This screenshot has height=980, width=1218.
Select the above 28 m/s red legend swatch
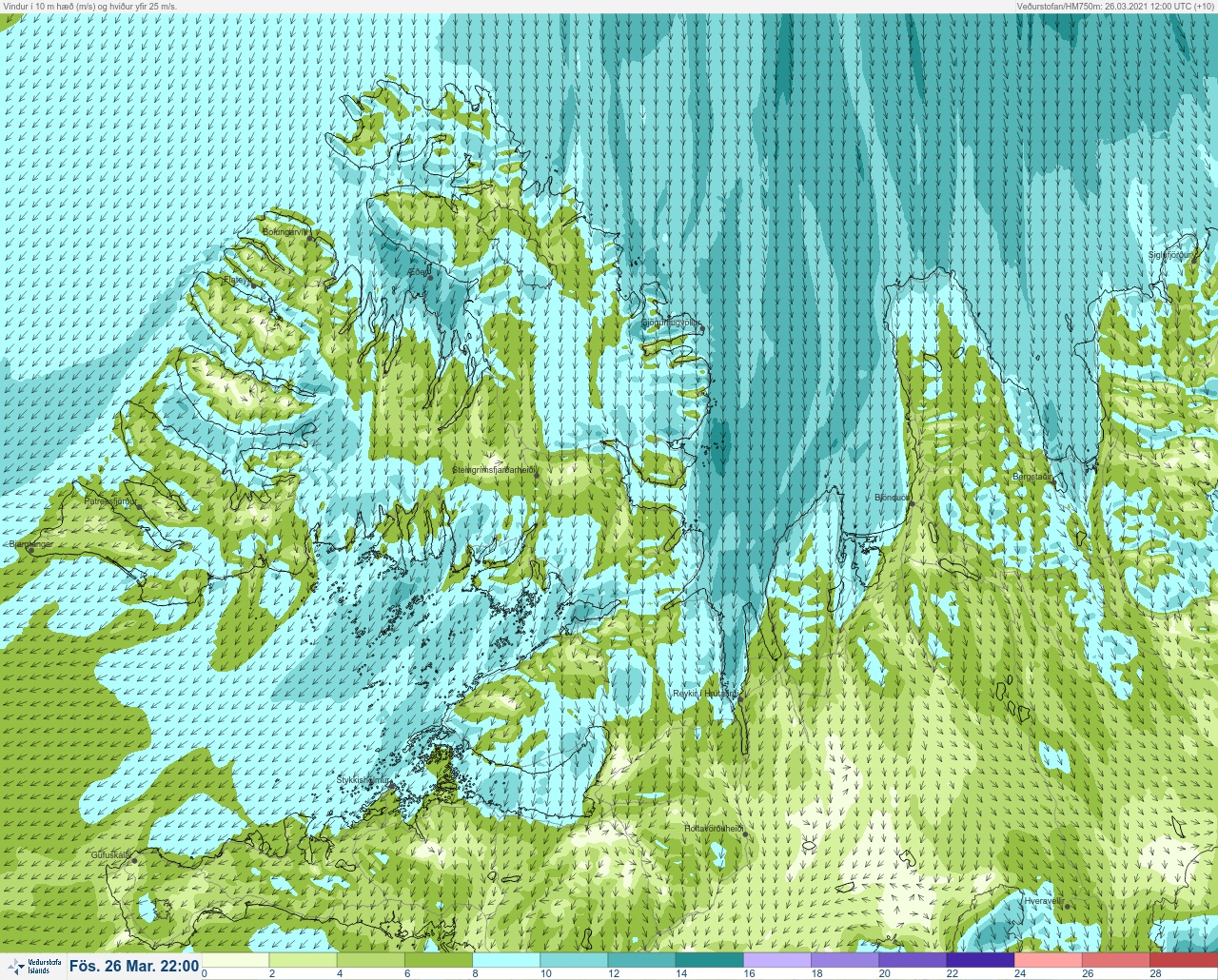pyautogui.click(x=1184, y=960)
